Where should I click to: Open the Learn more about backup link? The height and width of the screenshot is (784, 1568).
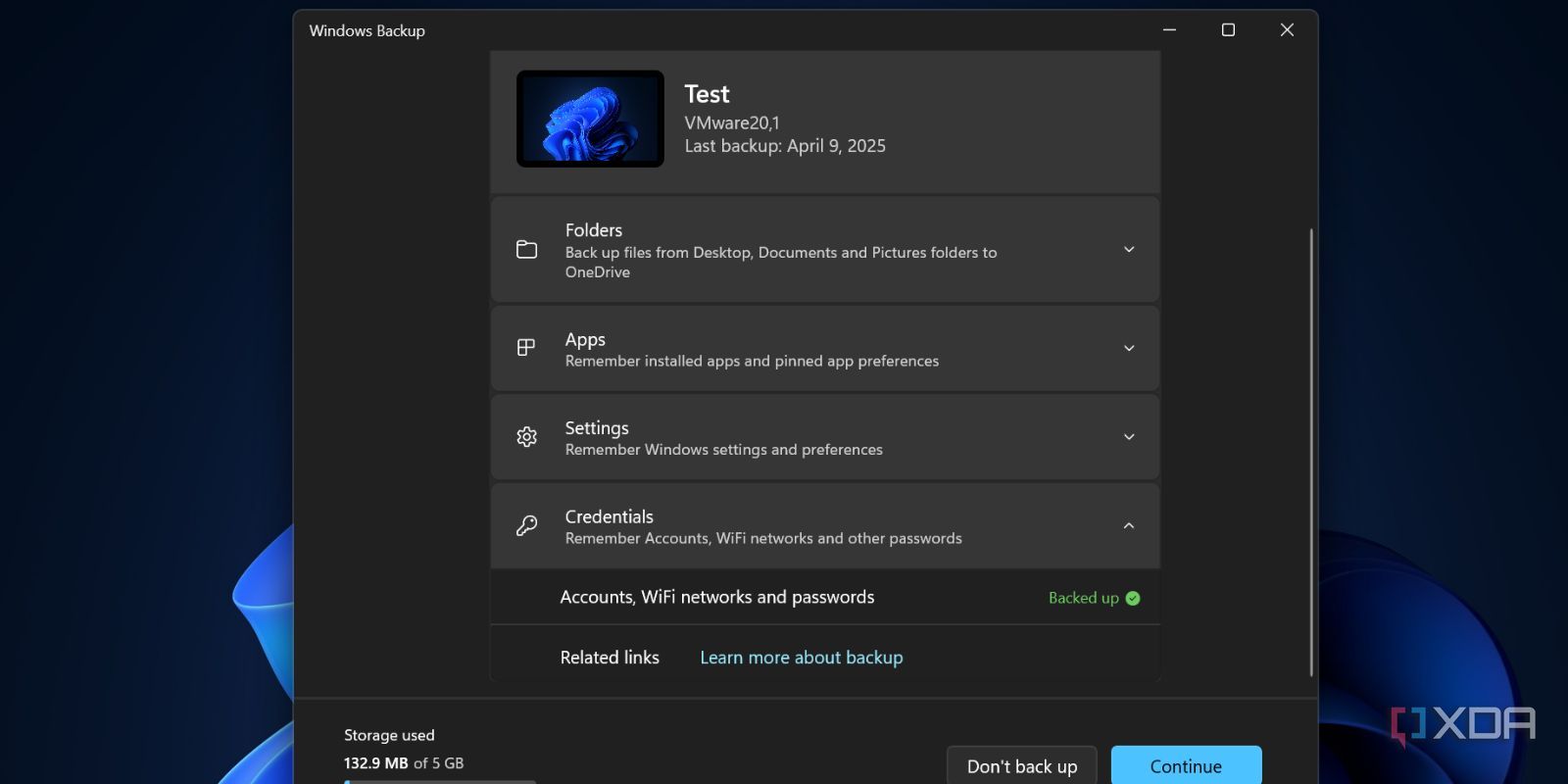pyautogui.click(x=801, y=658)
